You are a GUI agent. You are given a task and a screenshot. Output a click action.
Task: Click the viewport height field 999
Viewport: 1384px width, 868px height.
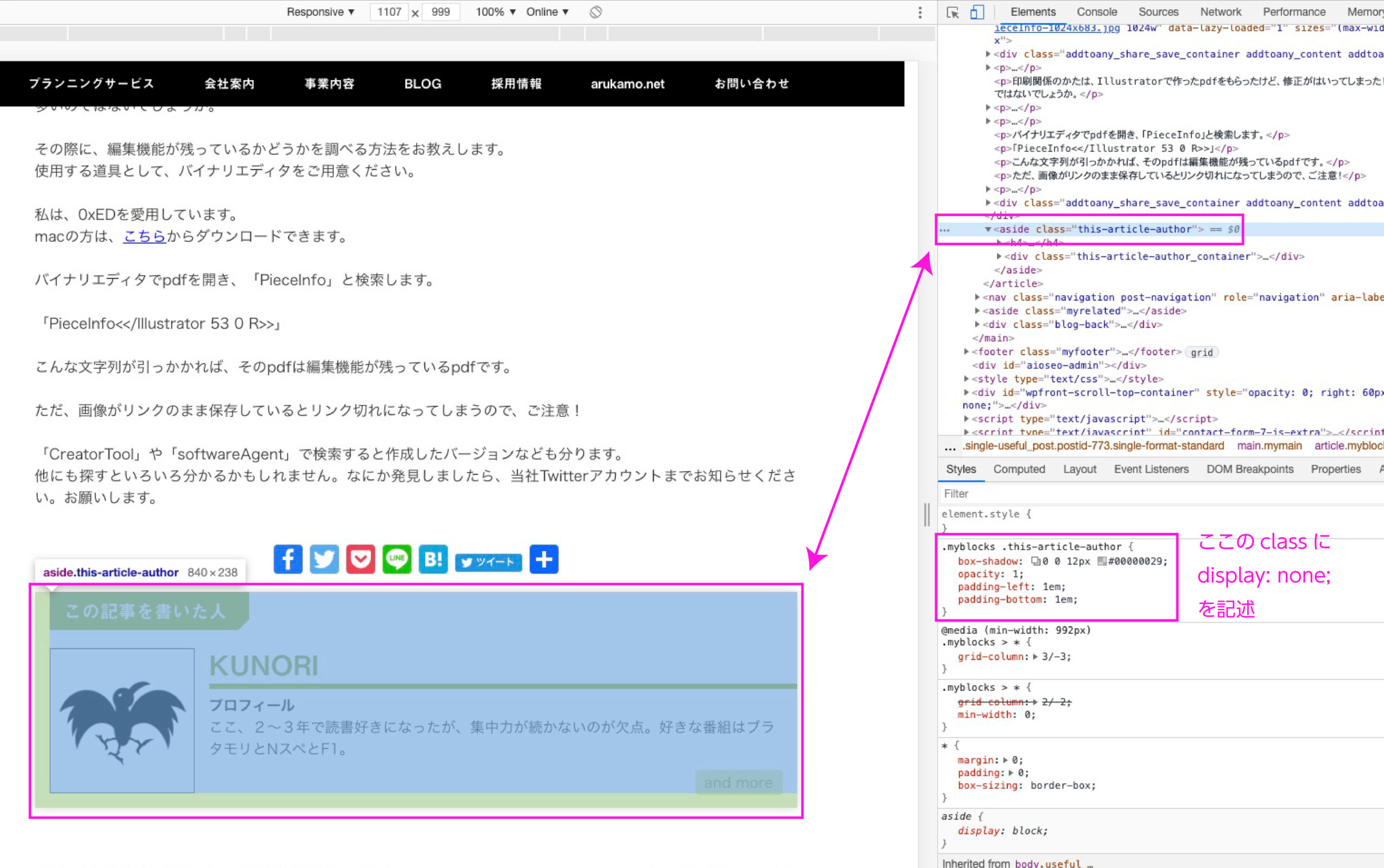[x=441, y=12]
